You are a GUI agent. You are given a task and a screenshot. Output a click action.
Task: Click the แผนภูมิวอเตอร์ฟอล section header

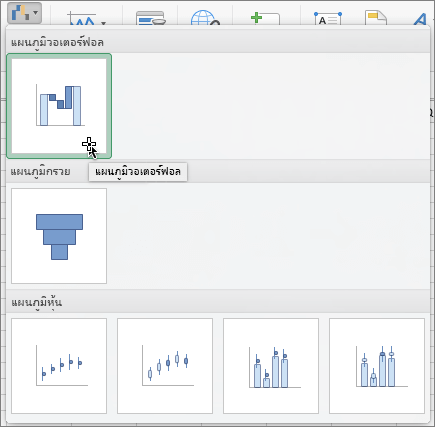point(57,43)
